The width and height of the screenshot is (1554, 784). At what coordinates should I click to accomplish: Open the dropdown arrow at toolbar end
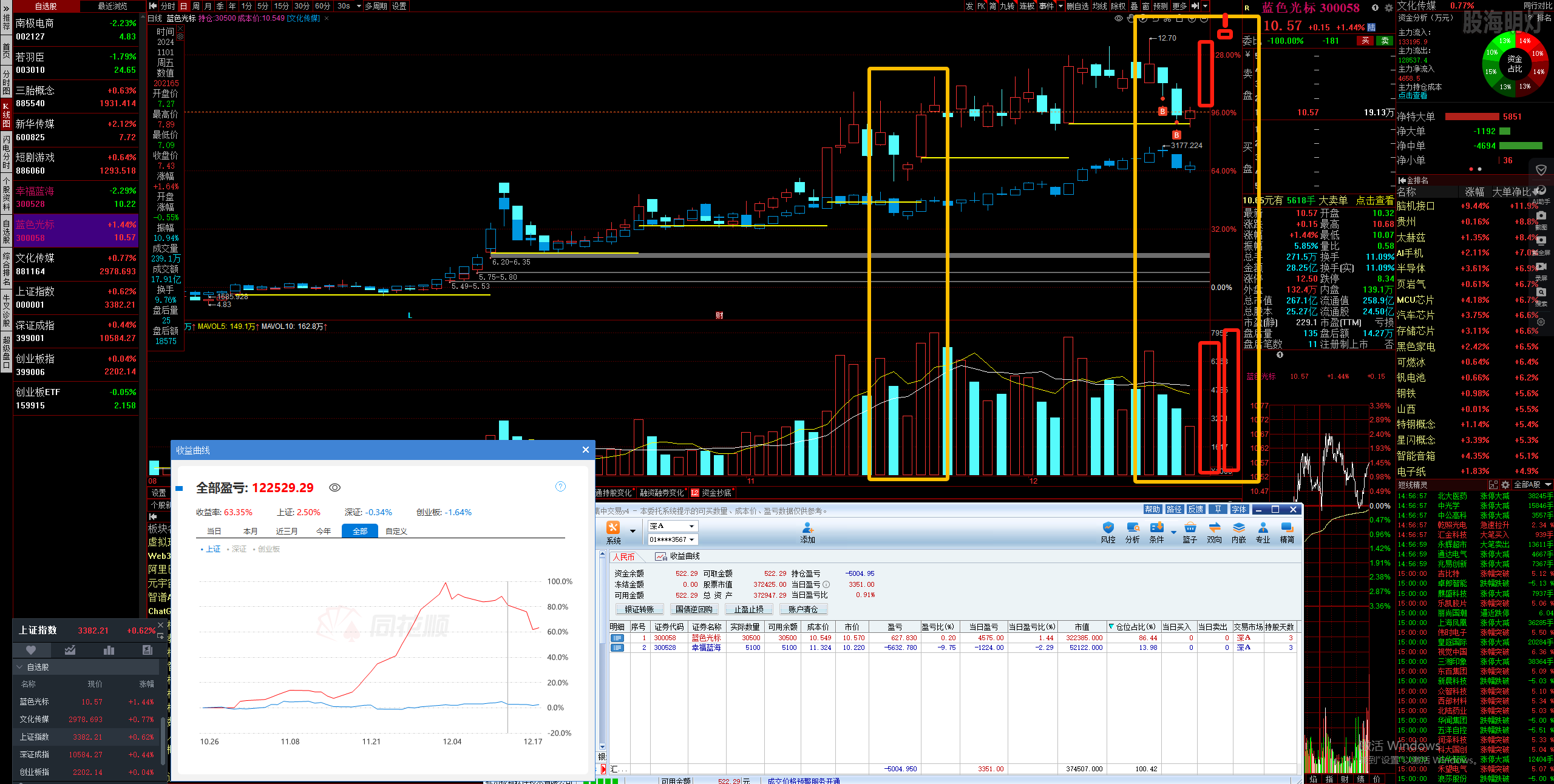pos(1205,6)
